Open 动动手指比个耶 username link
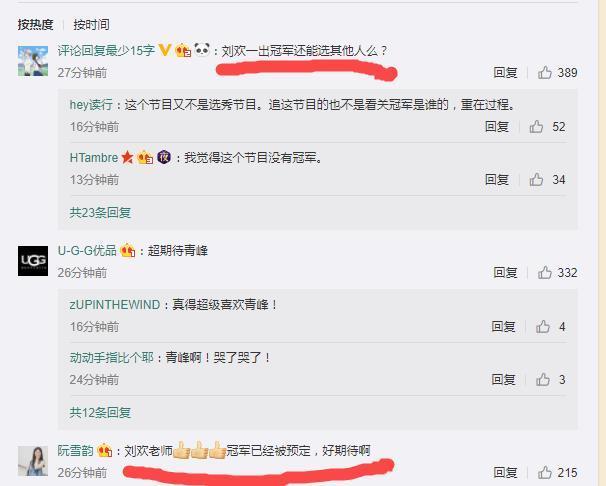This screenshot has height=486, width=606. tap(112, 357)
